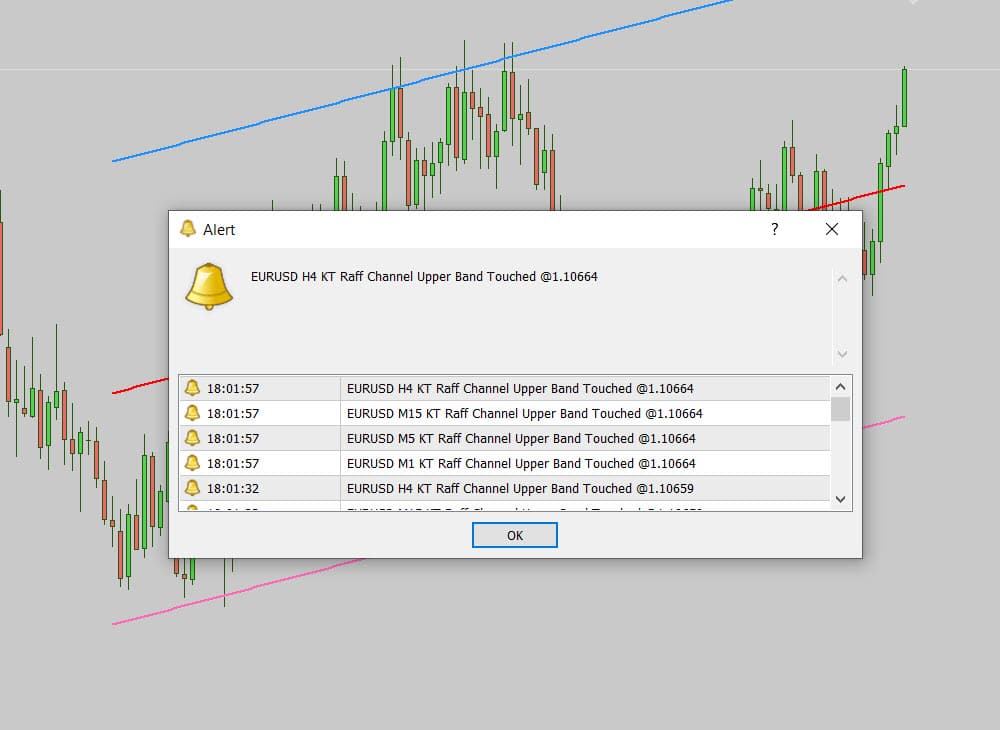This screenshot has width=1000, height=730.
Task: Click the bell icon in the Alert title bar
Action: click(x=188, y=230)
